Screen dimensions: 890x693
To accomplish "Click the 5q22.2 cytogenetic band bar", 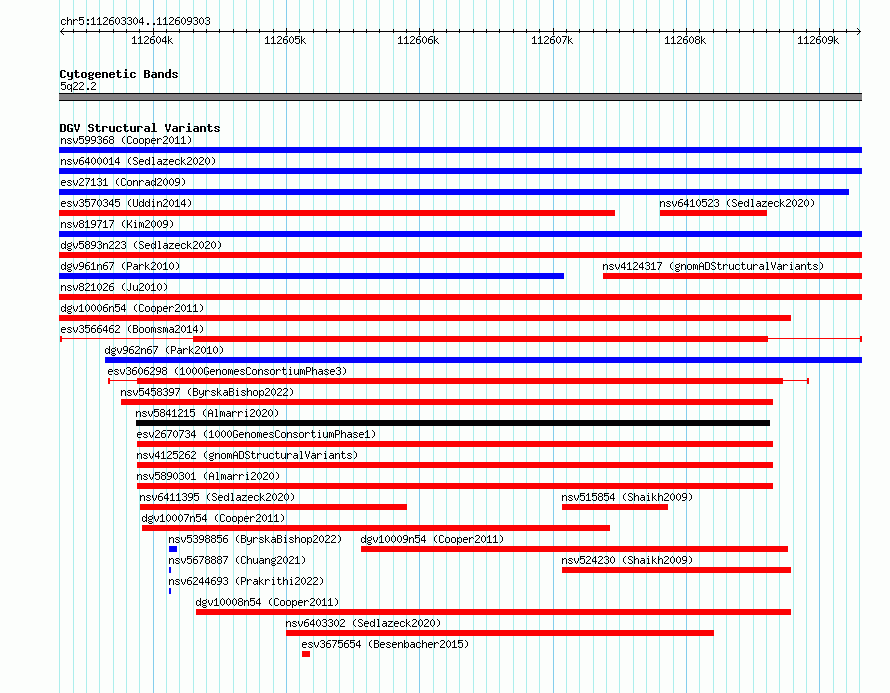I will coord(460,97).
